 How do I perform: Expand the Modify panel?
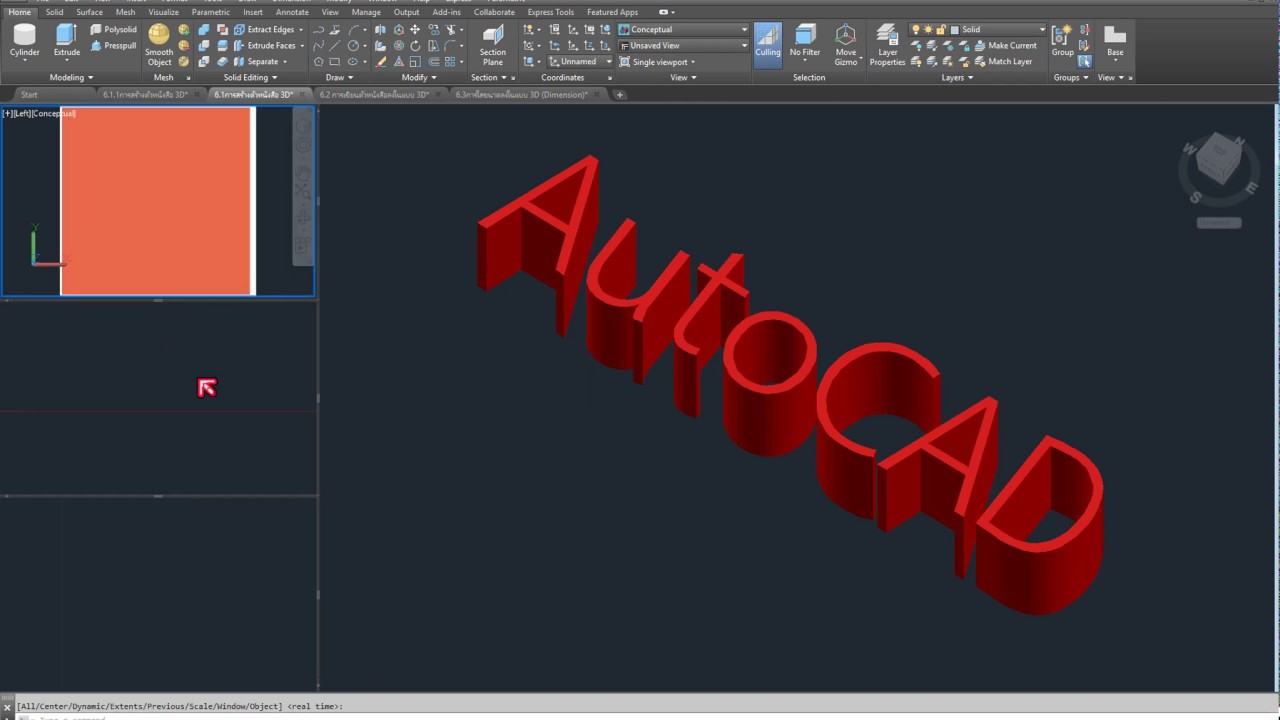tap(418, 77)
